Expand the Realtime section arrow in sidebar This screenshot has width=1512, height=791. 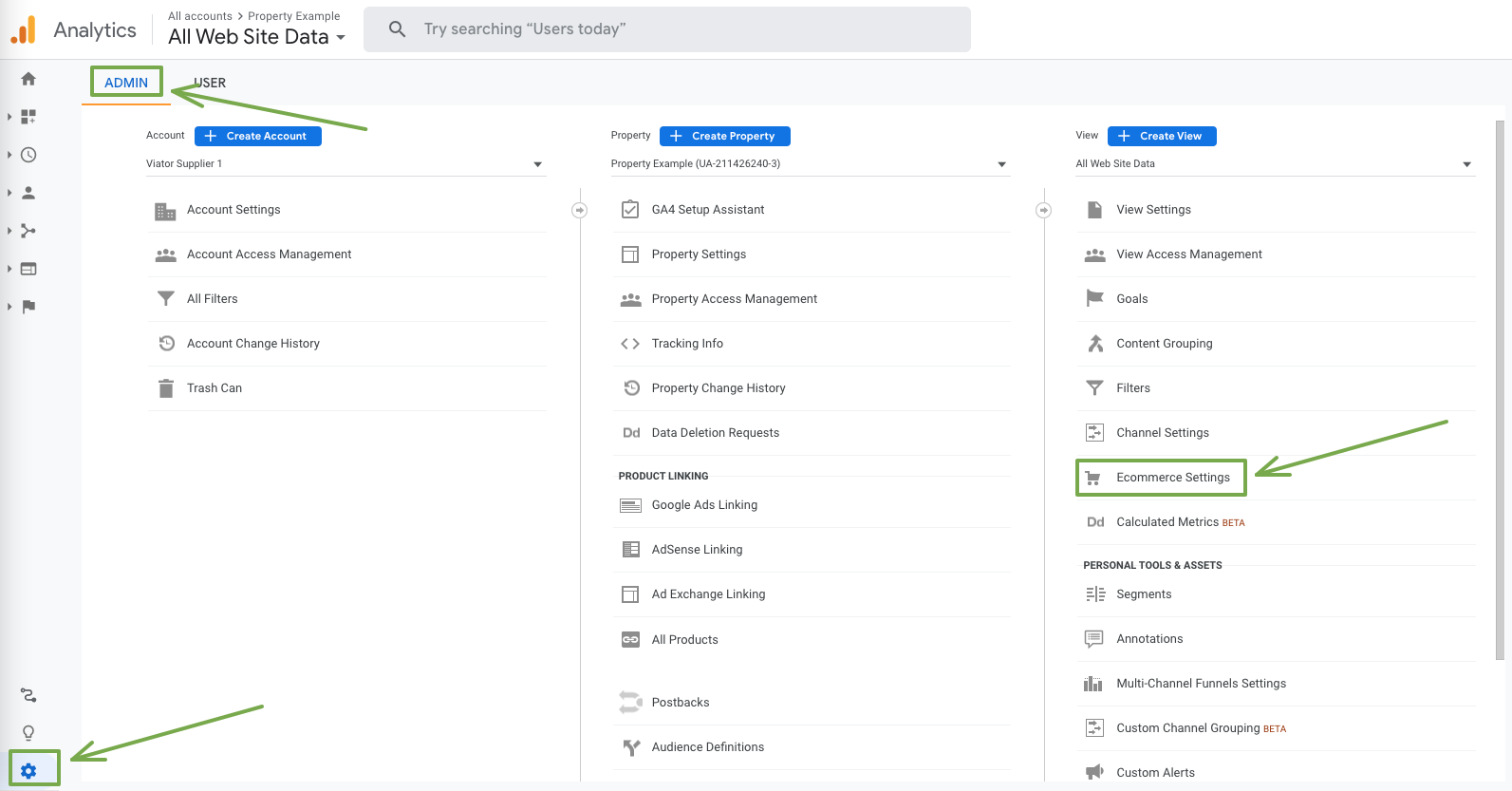[x=9, y=155]
